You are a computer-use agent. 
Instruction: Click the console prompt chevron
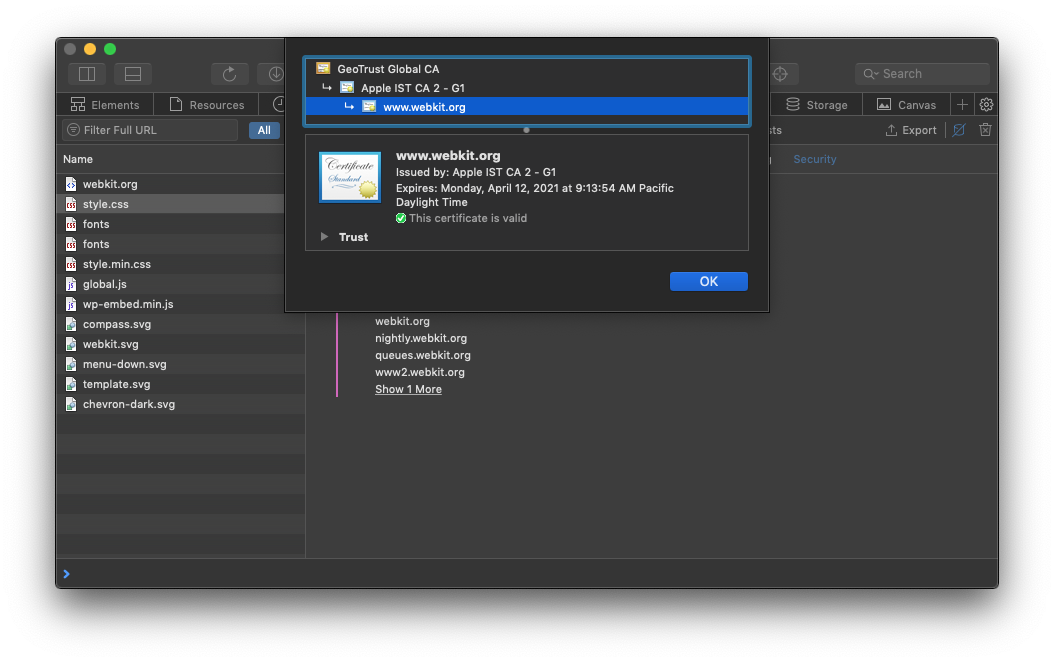coord(67,574)
